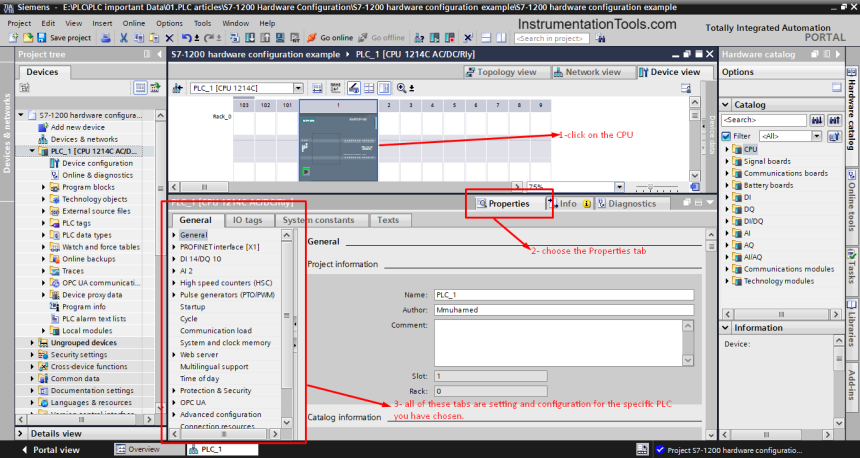
Task: Open the Options menu
Action: coord(169,23)
